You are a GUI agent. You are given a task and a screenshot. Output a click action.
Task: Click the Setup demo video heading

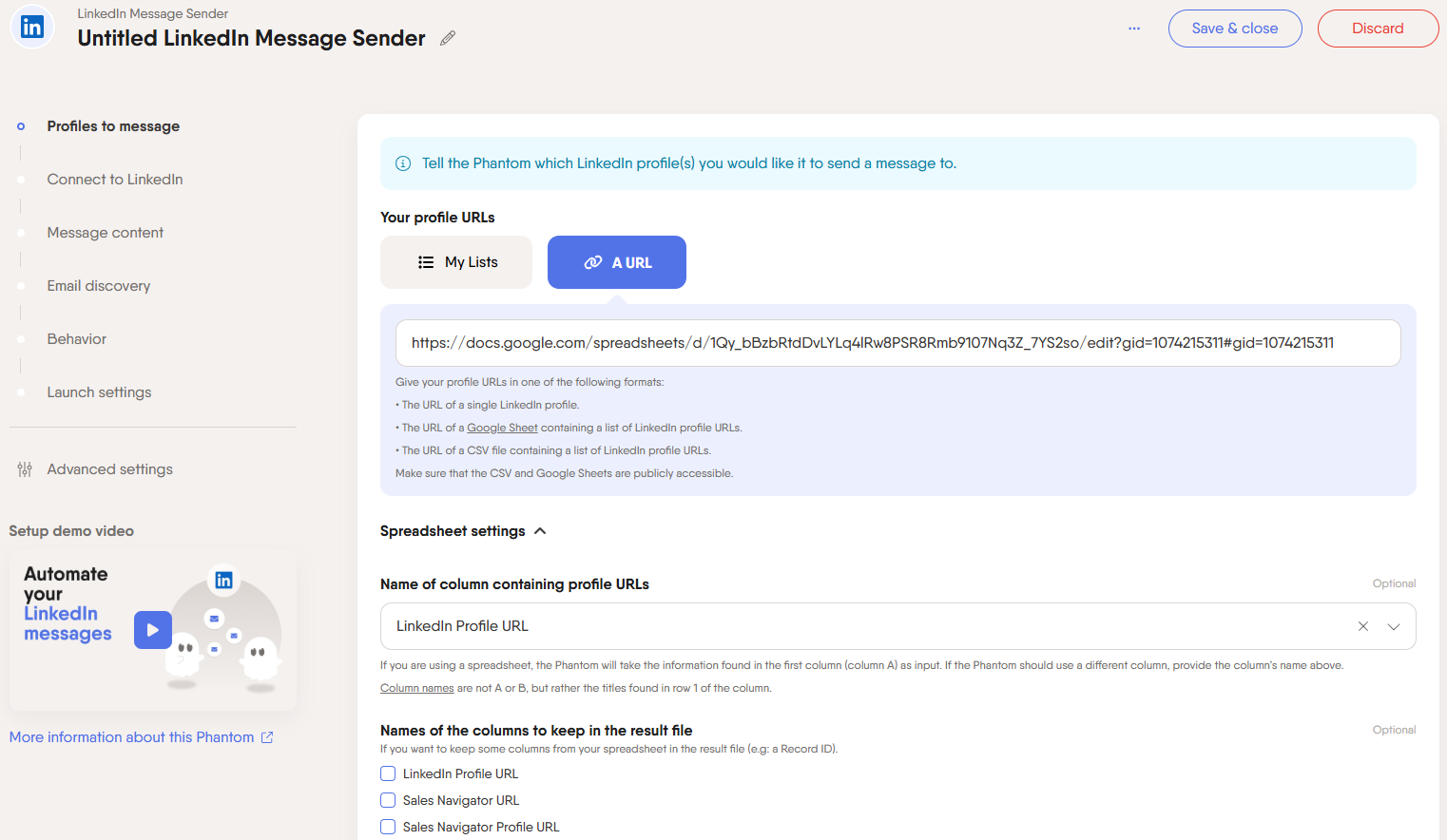pos(71,531)
